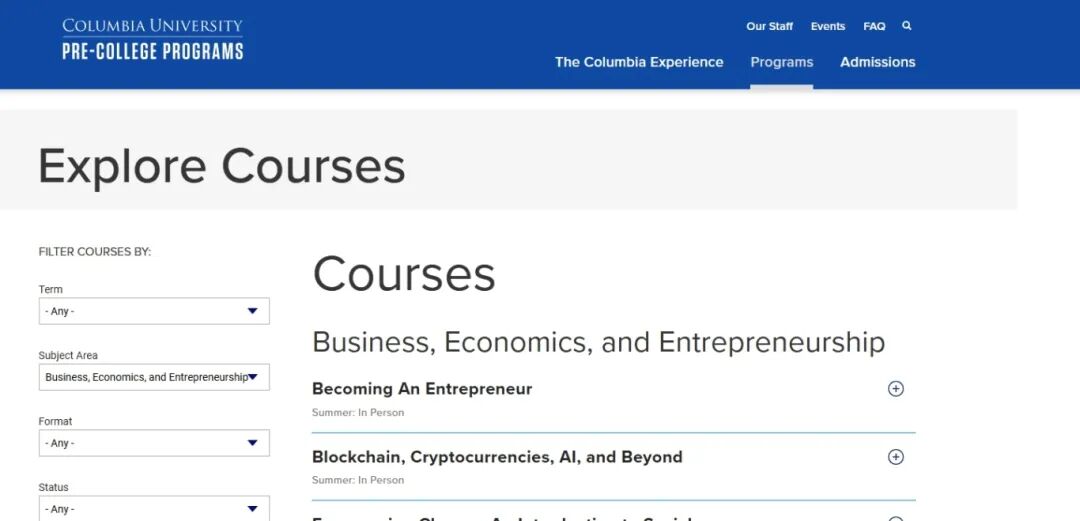This screenshot has width=1080, height=521.
Task: Click the search magnifier icon
Action: [x=907, y=26]
